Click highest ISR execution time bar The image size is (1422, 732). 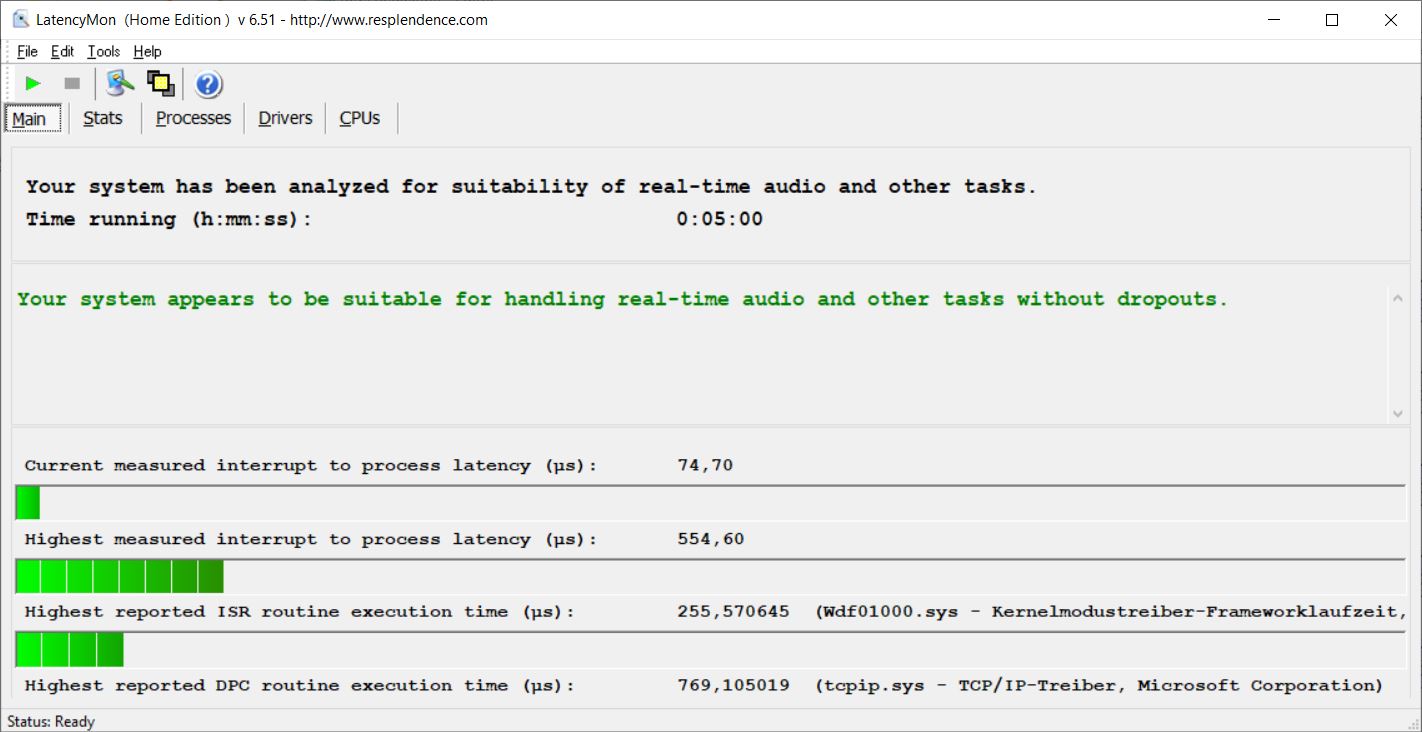click(711, 650)
